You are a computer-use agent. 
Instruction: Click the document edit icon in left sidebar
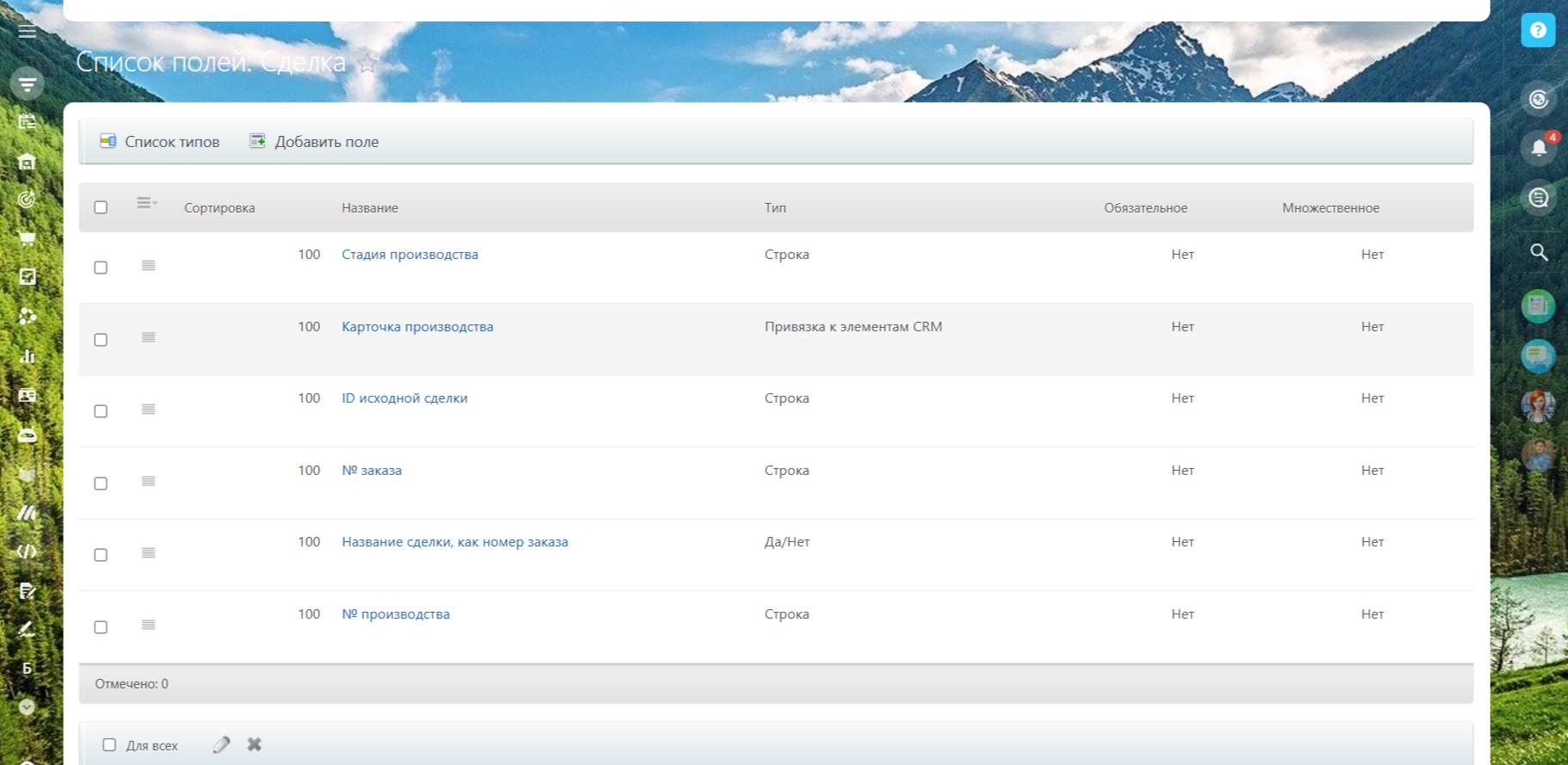click(x=28, y=590)
